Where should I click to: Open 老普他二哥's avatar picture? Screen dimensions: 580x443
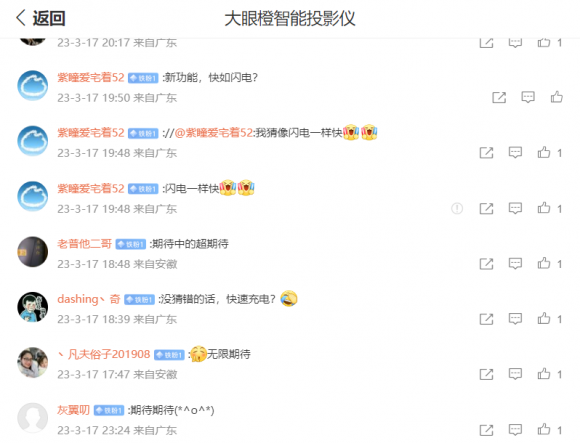[x=33, y=251]
